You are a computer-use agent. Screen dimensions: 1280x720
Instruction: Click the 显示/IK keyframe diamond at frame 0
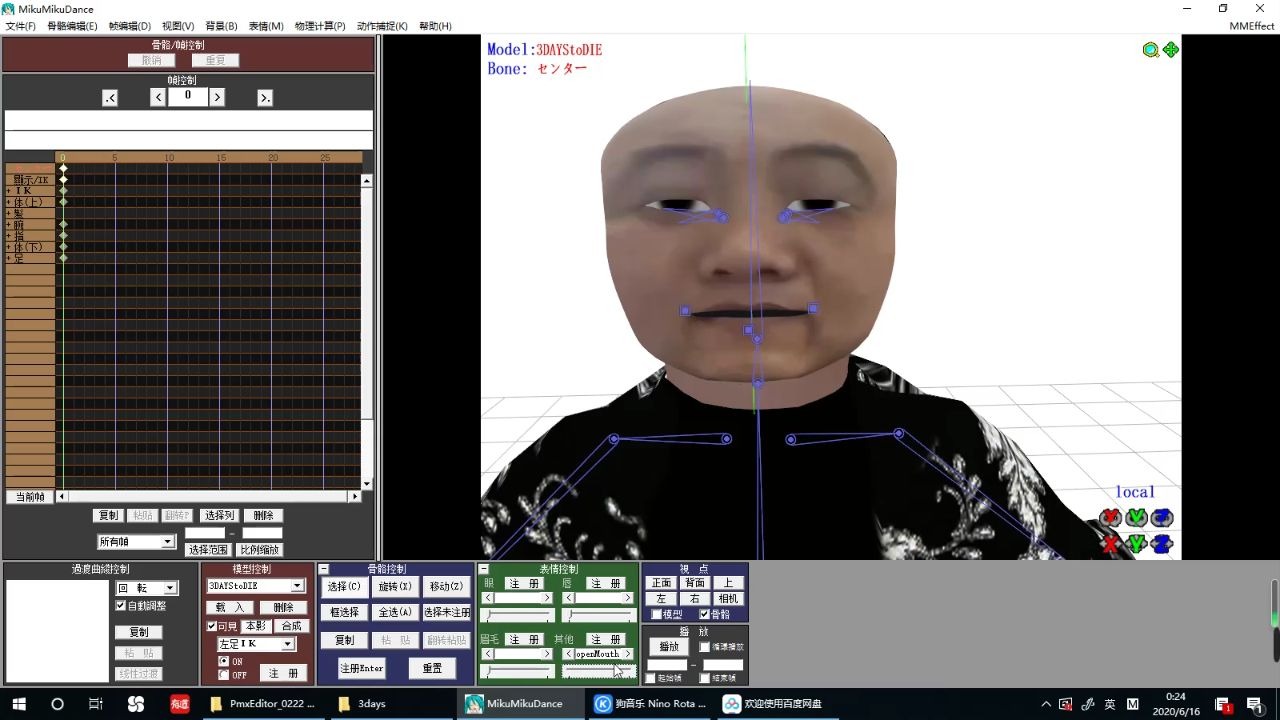pyautogui.click(x=63, y=179)
